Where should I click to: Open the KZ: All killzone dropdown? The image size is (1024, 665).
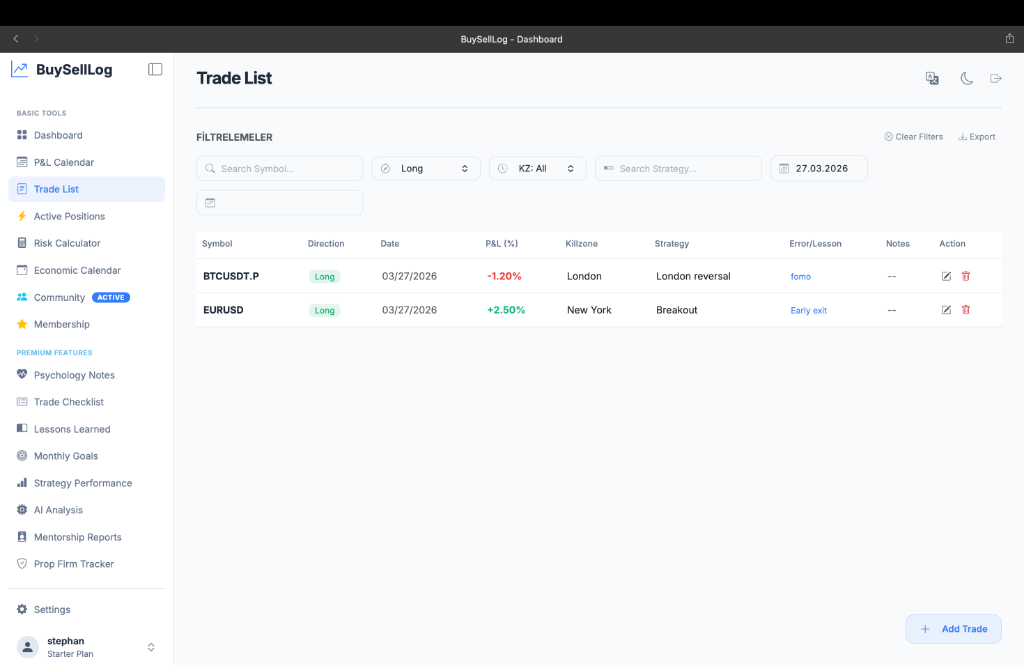point(537,169)
